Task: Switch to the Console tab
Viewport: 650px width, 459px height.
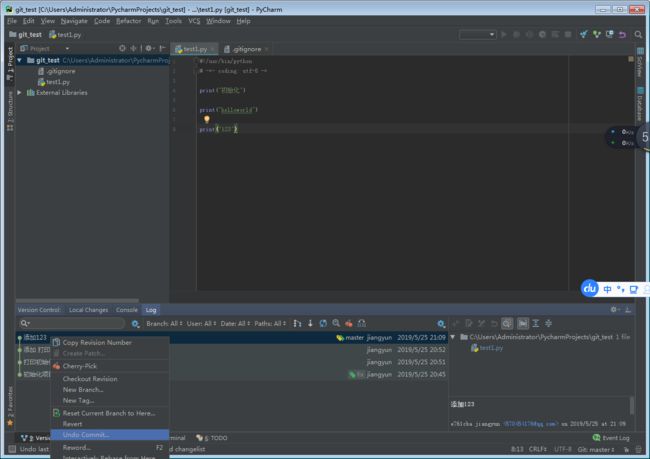Action: pos(126,310)
